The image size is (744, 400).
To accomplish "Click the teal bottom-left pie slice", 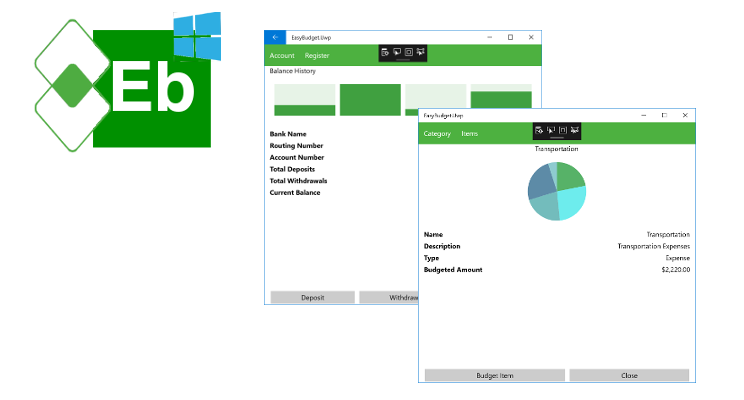I will [546, 207].
